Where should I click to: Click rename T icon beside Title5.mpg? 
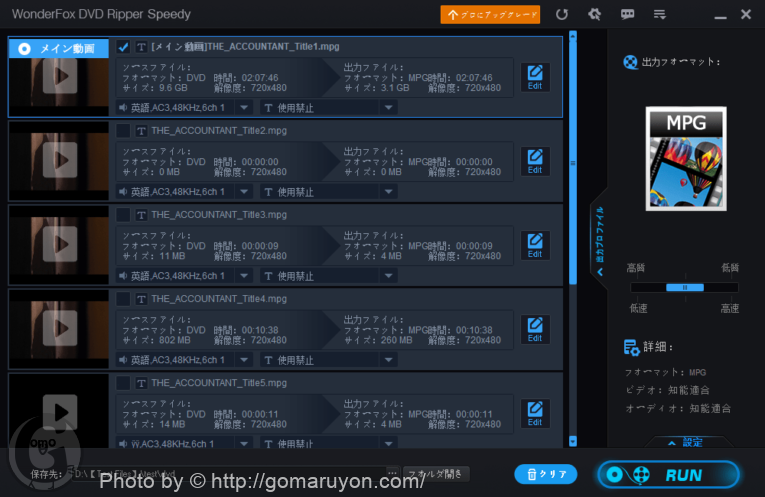point(141,383)
